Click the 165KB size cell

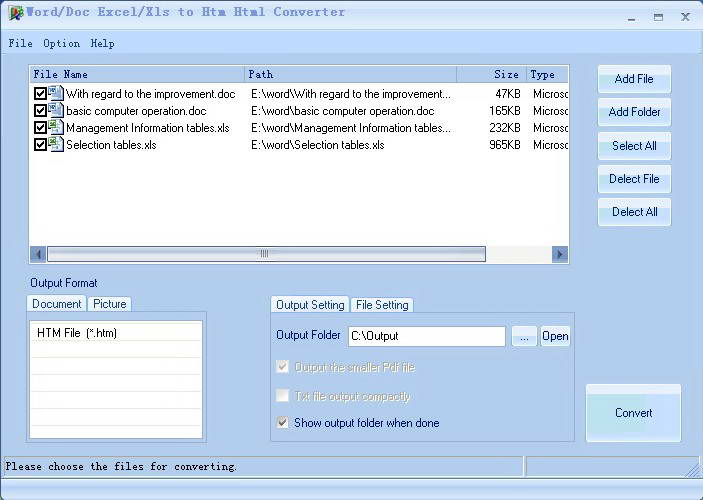point(504,111)
